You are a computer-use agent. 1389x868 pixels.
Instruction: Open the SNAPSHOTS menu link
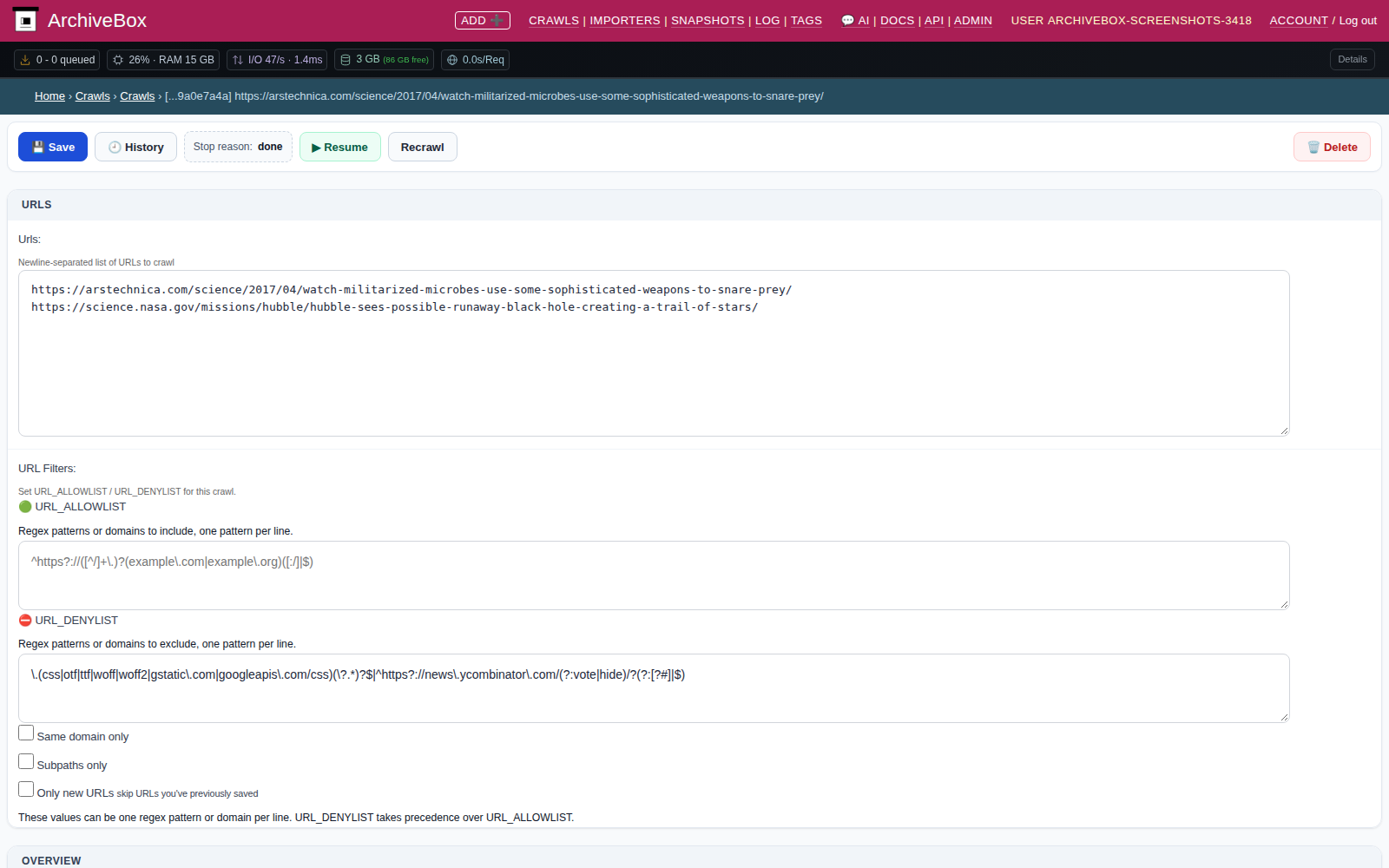[x=708, y=20]
